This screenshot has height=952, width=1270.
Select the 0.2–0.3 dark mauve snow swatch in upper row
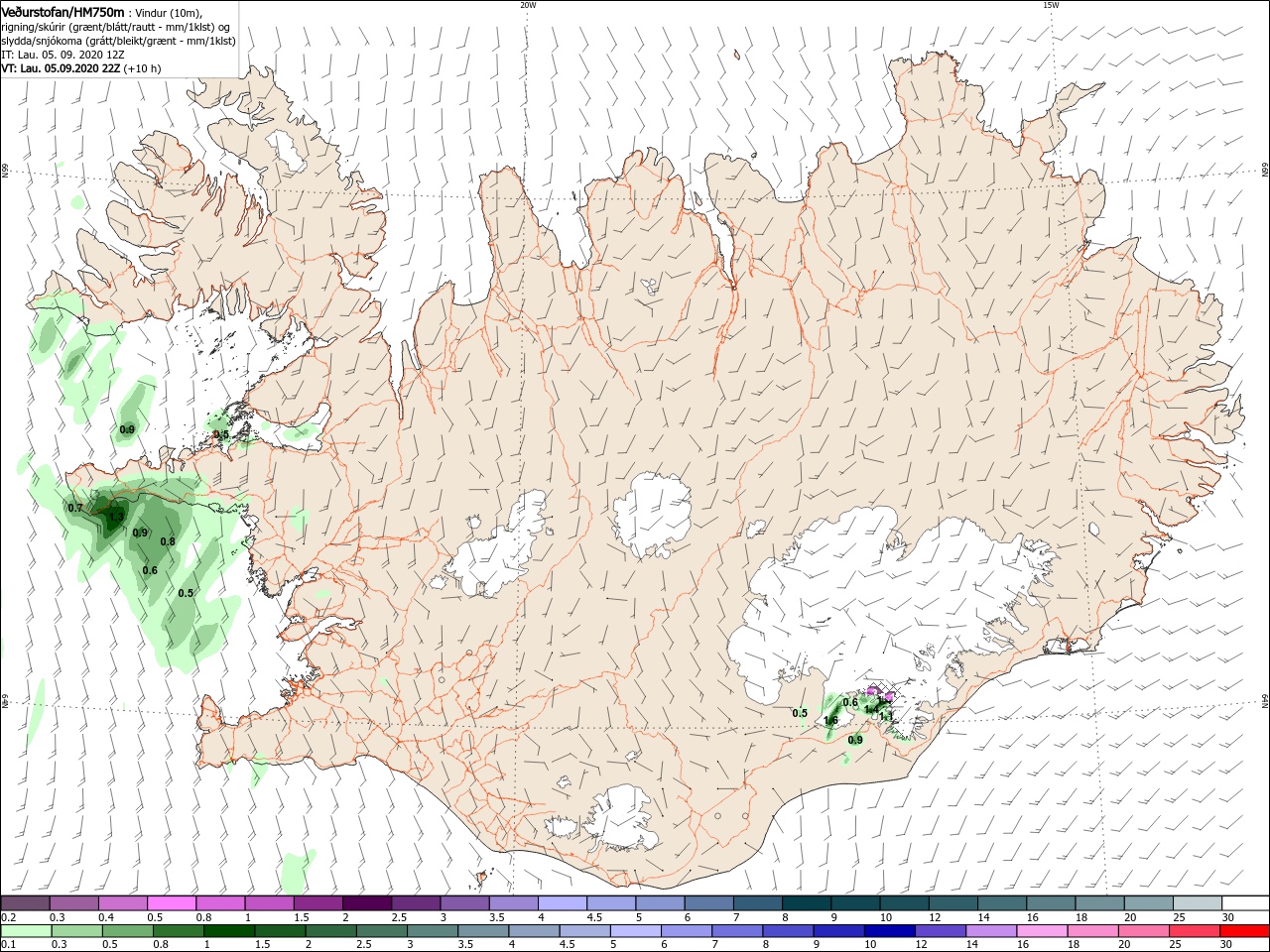point(25,903)
